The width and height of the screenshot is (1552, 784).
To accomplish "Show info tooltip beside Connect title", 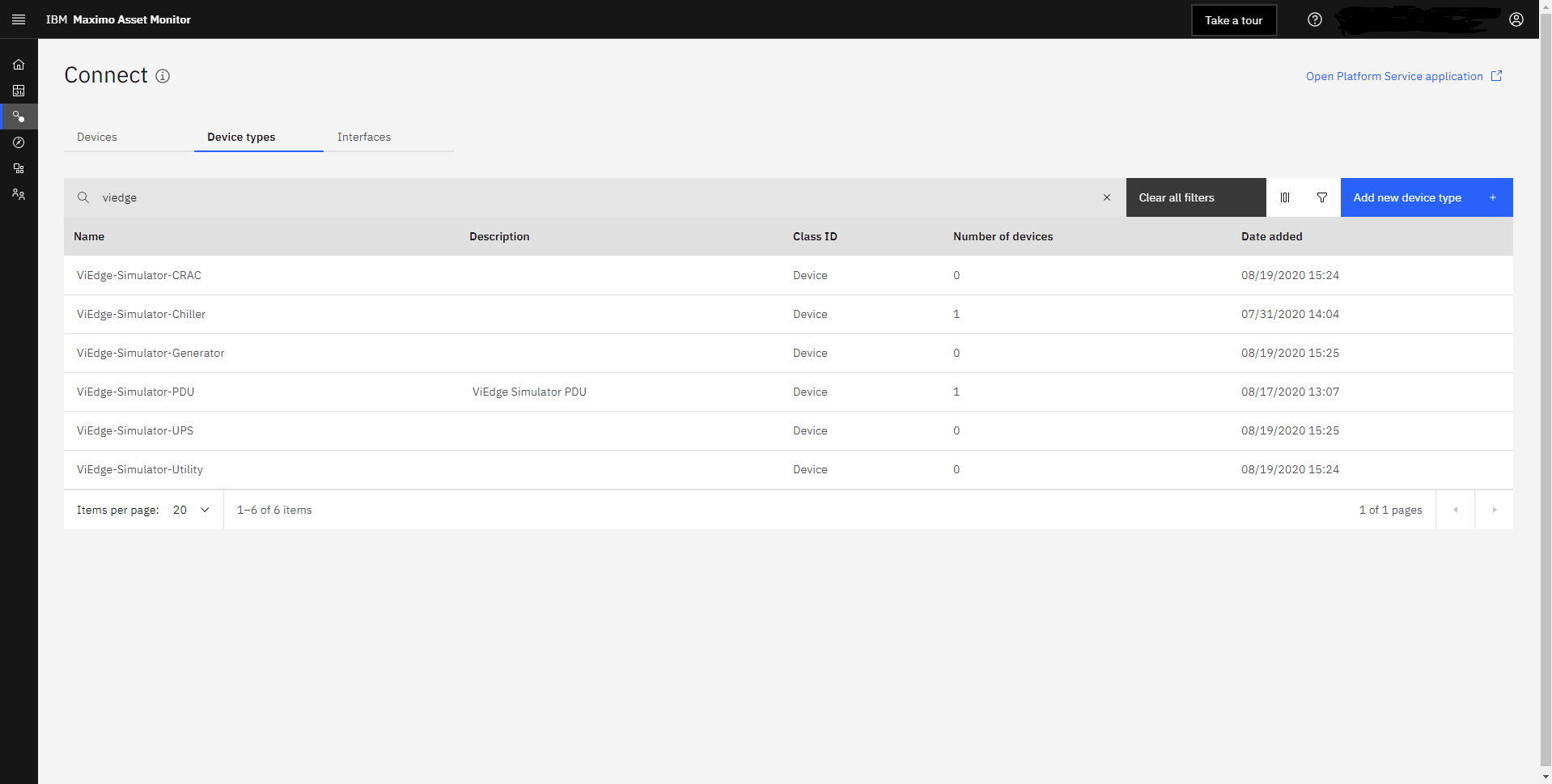I will click(x=163, y=76).
